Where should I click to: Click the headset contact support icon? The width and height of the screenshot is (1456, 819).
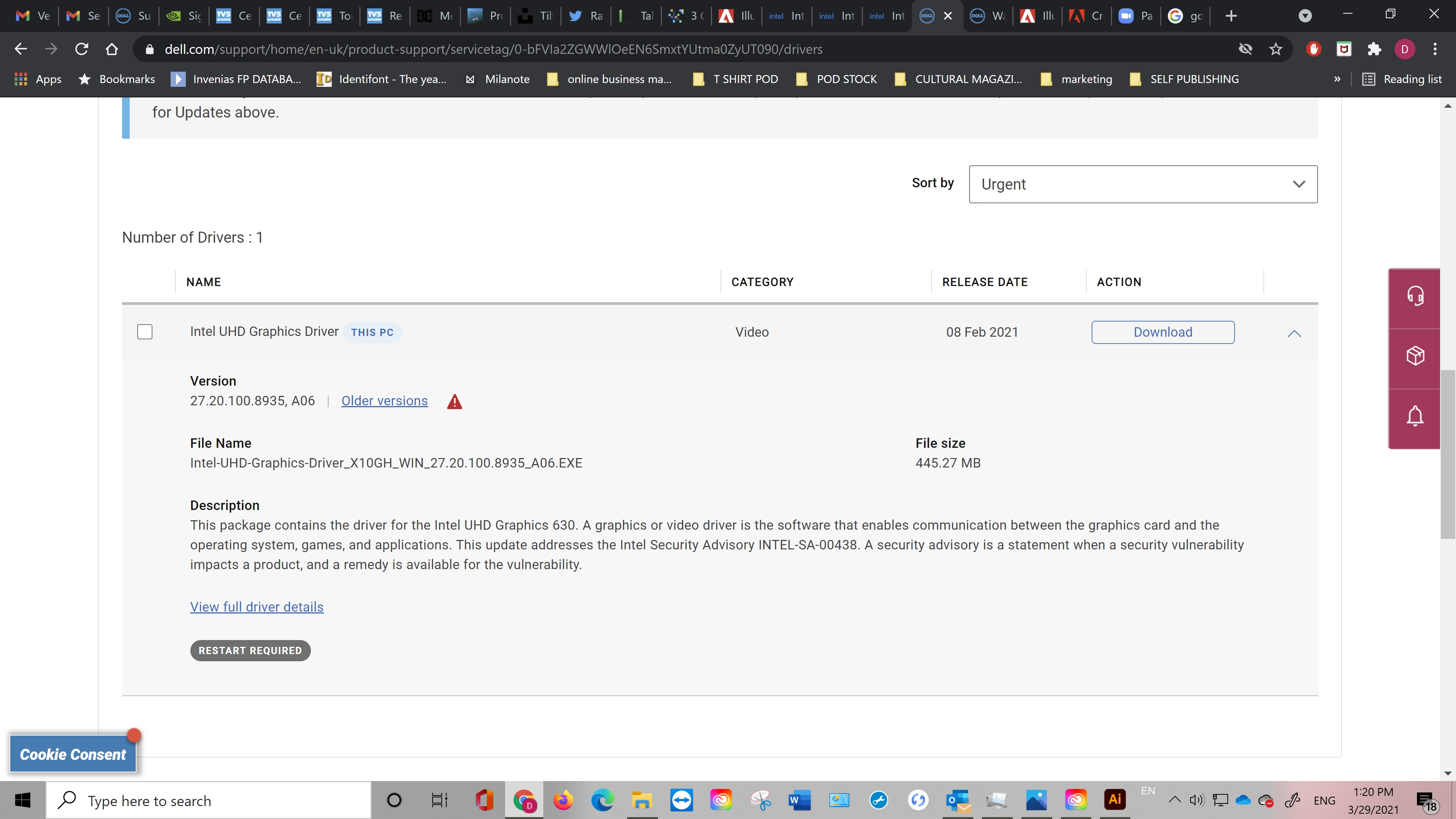coord(1415,296)
